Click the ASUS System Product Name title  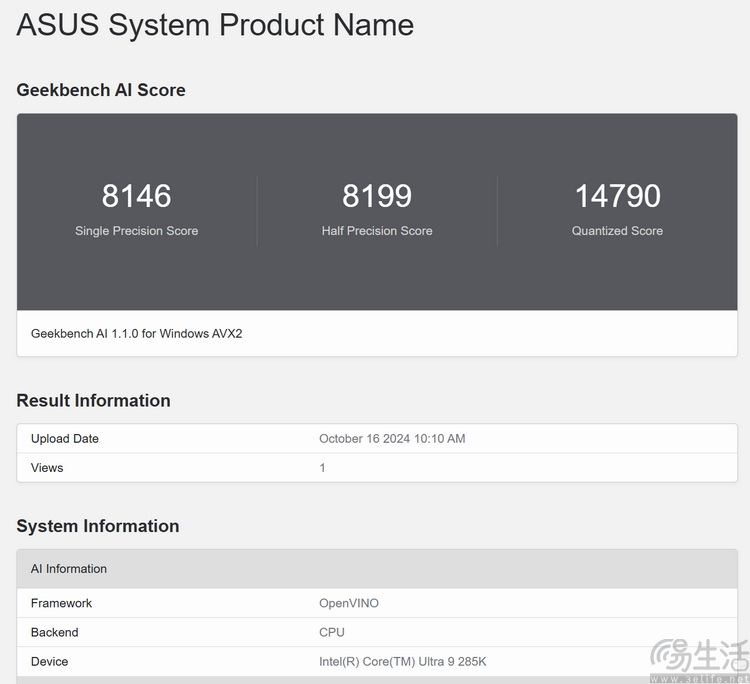point(215,25)
